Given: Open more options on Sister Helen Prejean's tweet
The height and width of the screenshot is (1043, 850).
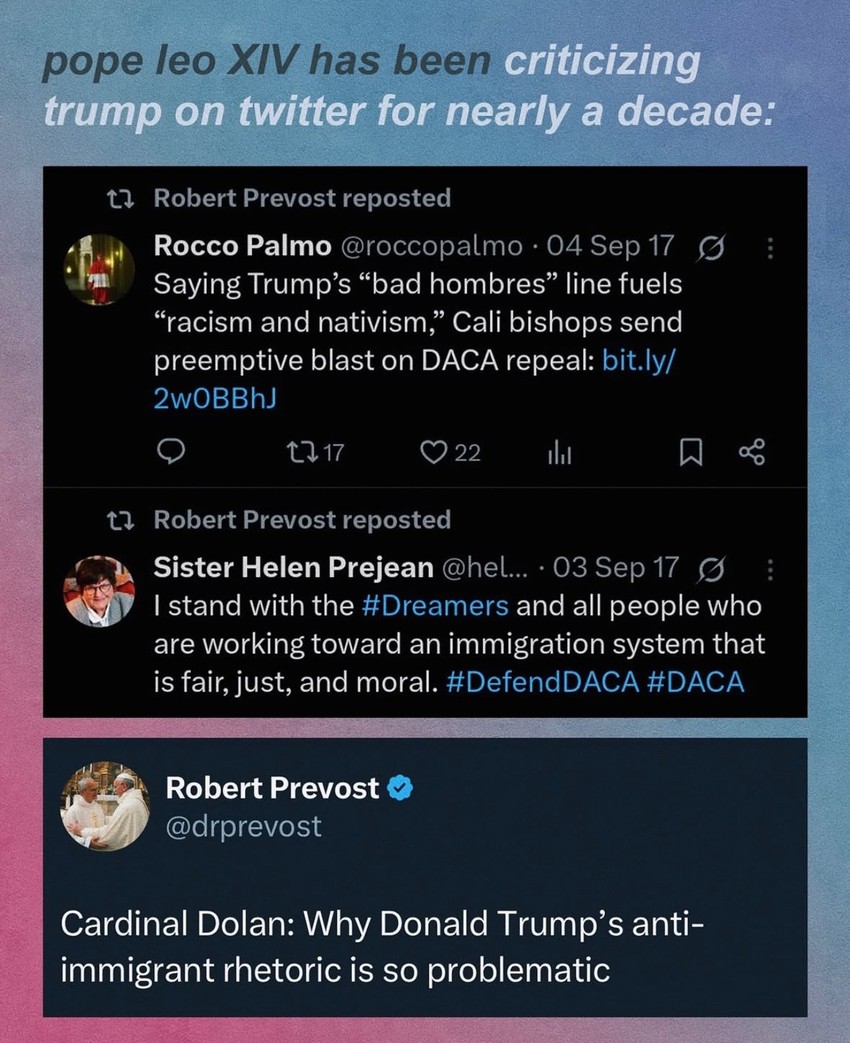Looking at the screenshot, I should pyautogui.click(x=770, y=568).
